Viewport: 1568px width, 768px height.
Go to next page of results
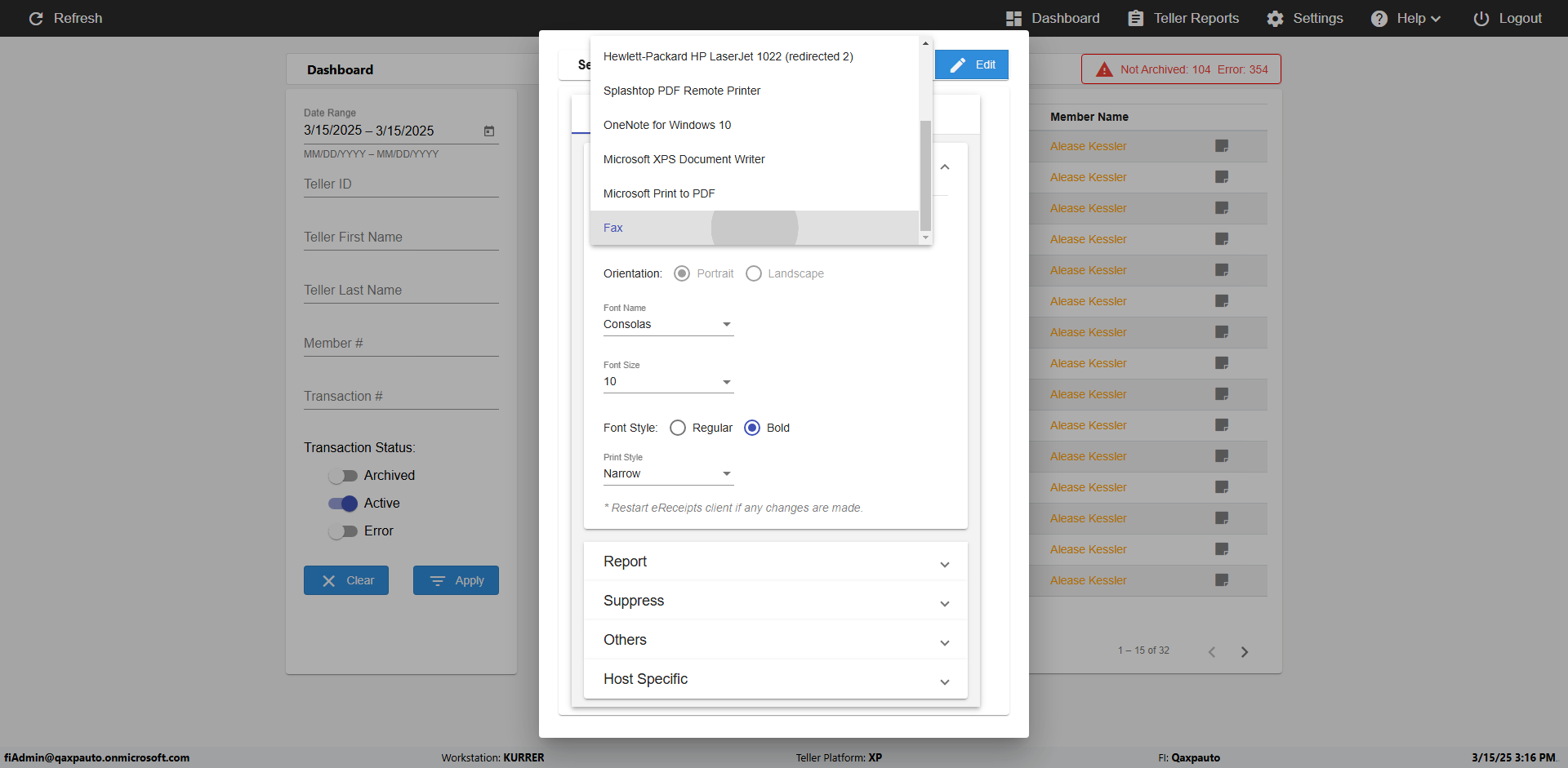(1245, 652)
